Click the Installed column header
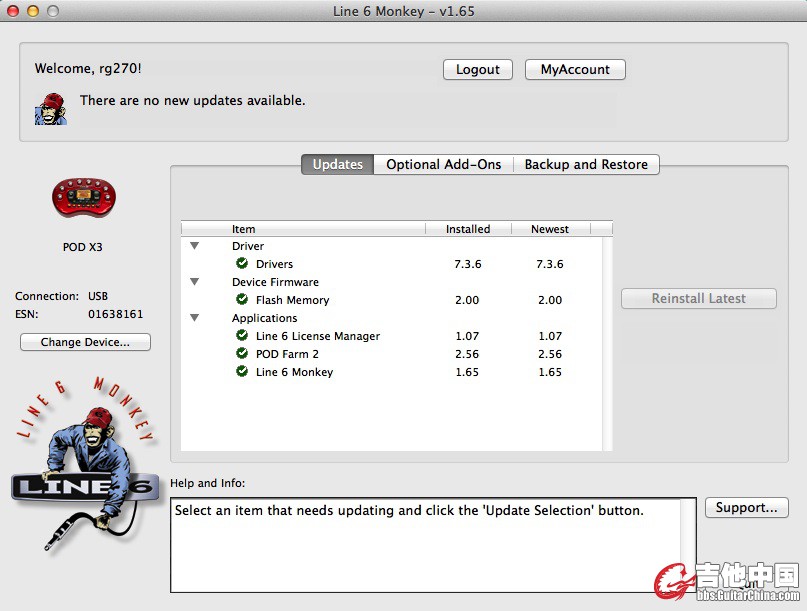Screen dimensions: 807x611 (468, 229)
